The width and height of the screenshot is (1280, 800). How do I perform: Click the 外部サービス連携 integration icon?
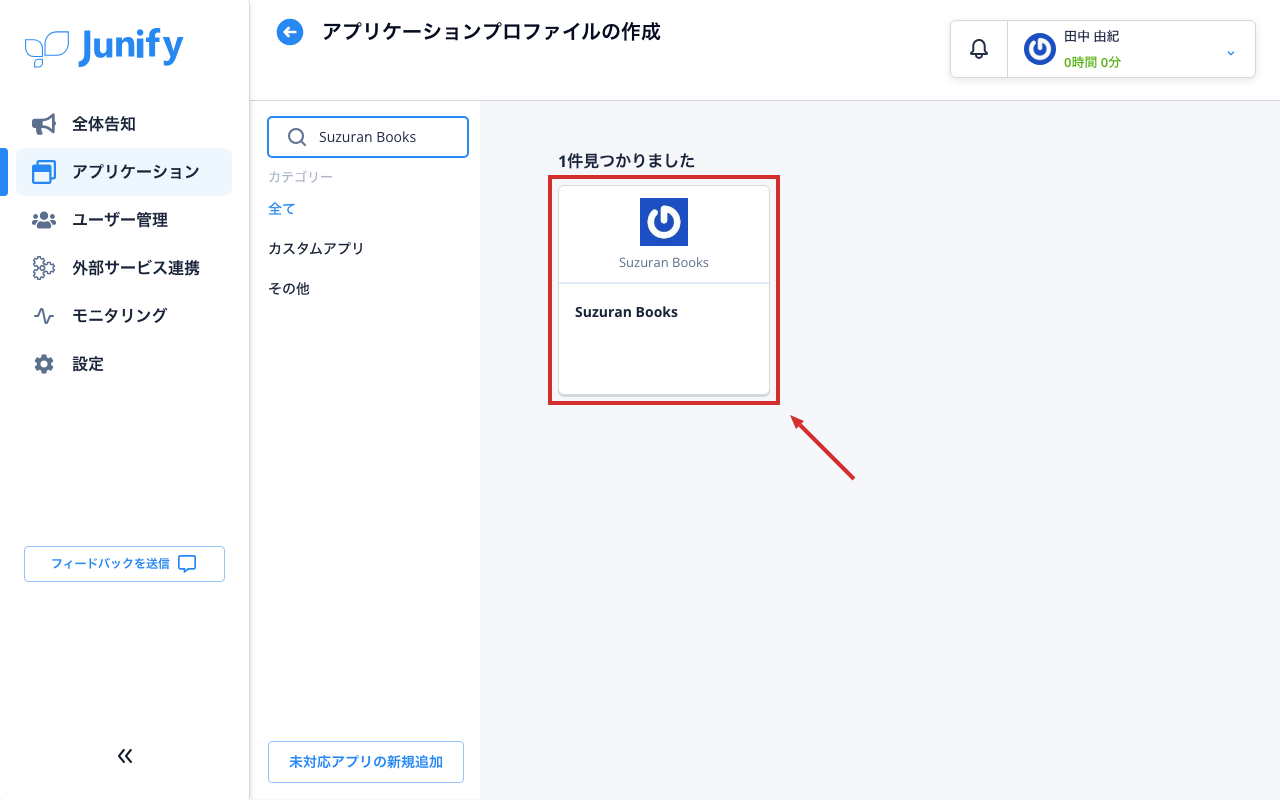[x=44, y=268]
